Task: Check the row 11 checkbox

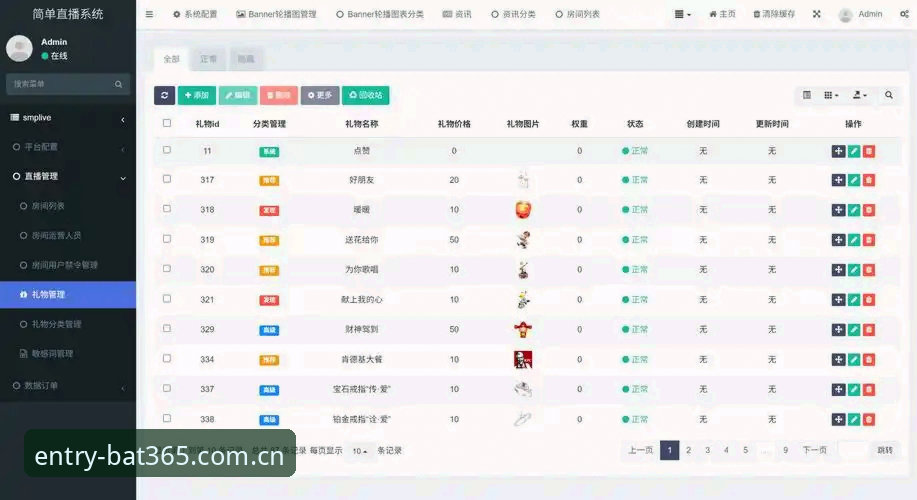Action: [167, 150]
